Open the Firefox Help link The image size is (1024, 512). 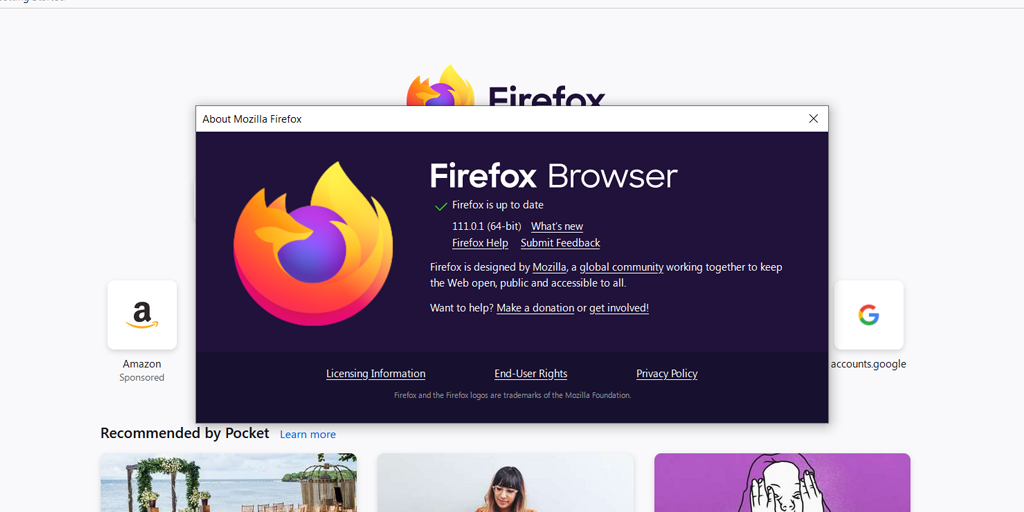(x=480, y=243)
